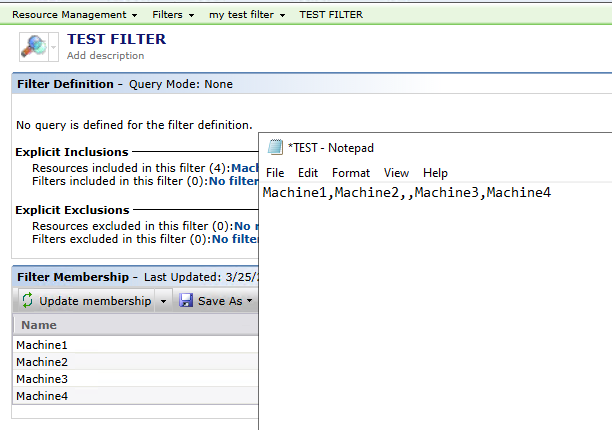The image size is (612, 430).
Task: Select the Machine2 row in membership
Action: tap(135, 362)
